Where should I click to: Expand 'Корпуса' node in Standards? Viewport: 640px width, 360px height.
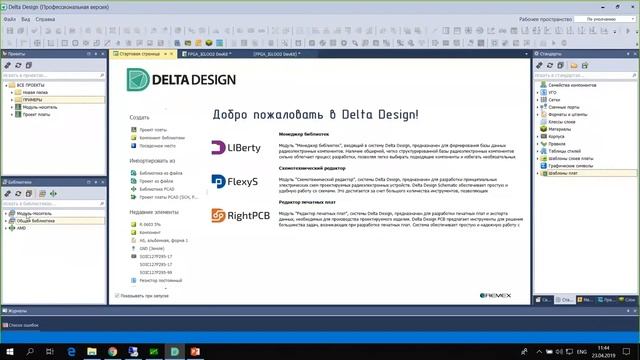[x=538, y=137]
